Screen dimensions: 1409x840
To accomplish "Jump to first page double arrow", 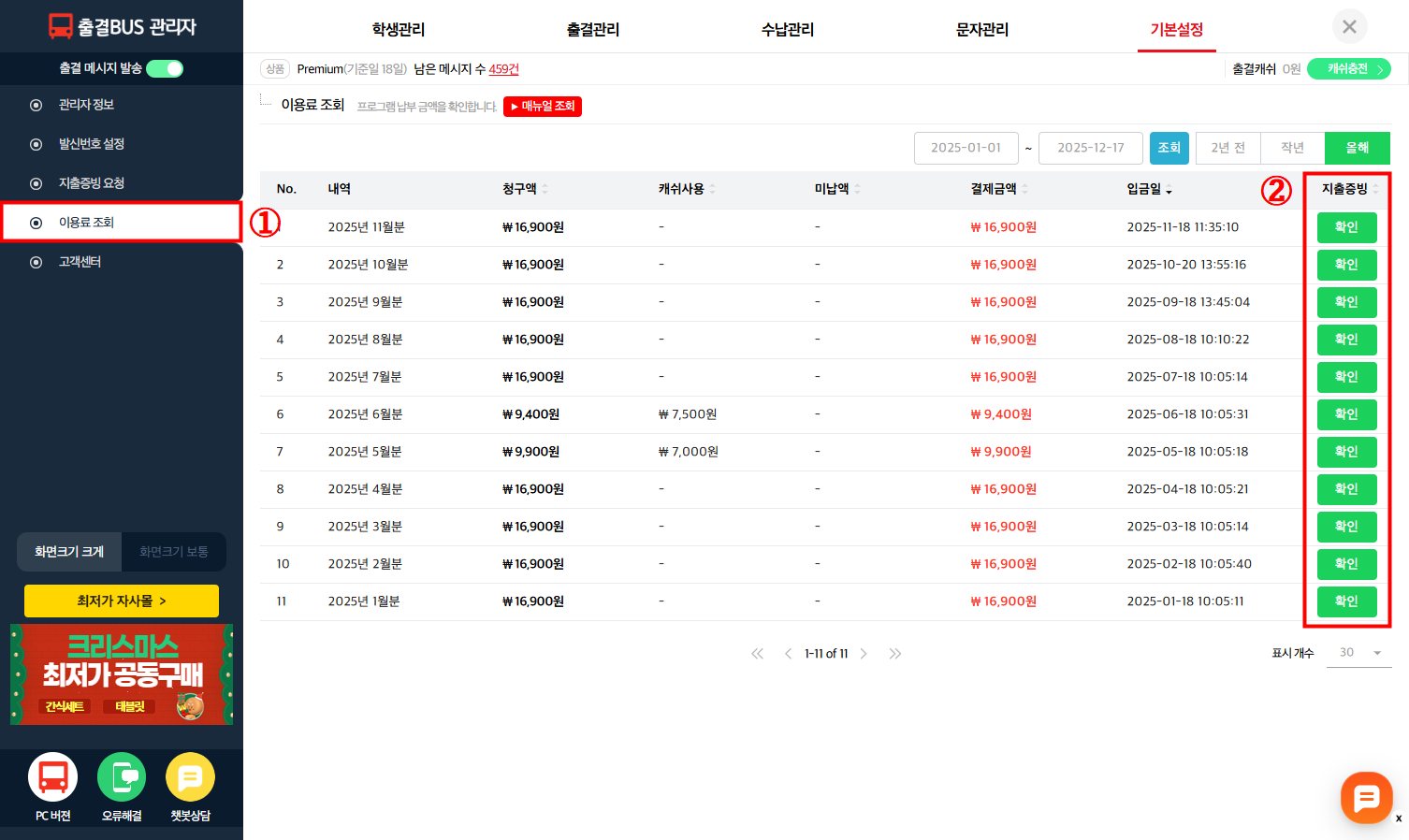I will pyautogui.click(x=757, y=654).
